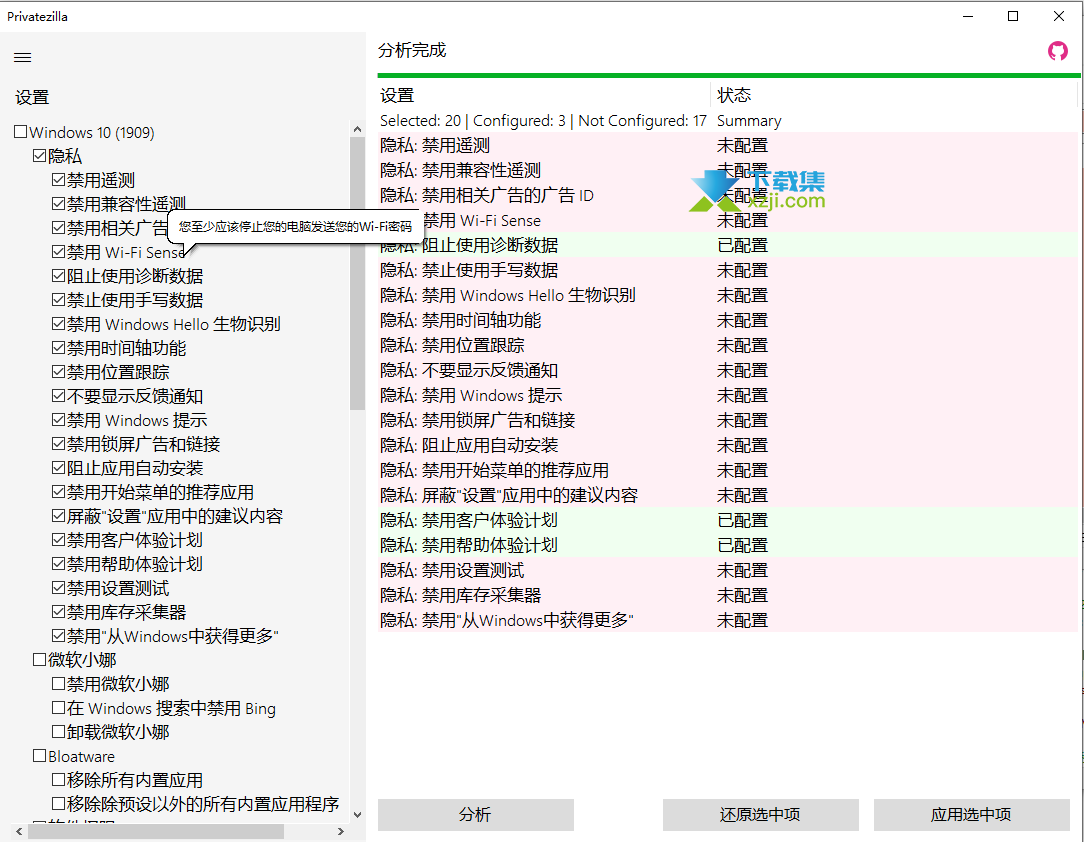The width and height of the screenshot is (1084, 842).
Task: Uncheck 禁用时间轴功能 checkbox
Action: pos(59,348)
